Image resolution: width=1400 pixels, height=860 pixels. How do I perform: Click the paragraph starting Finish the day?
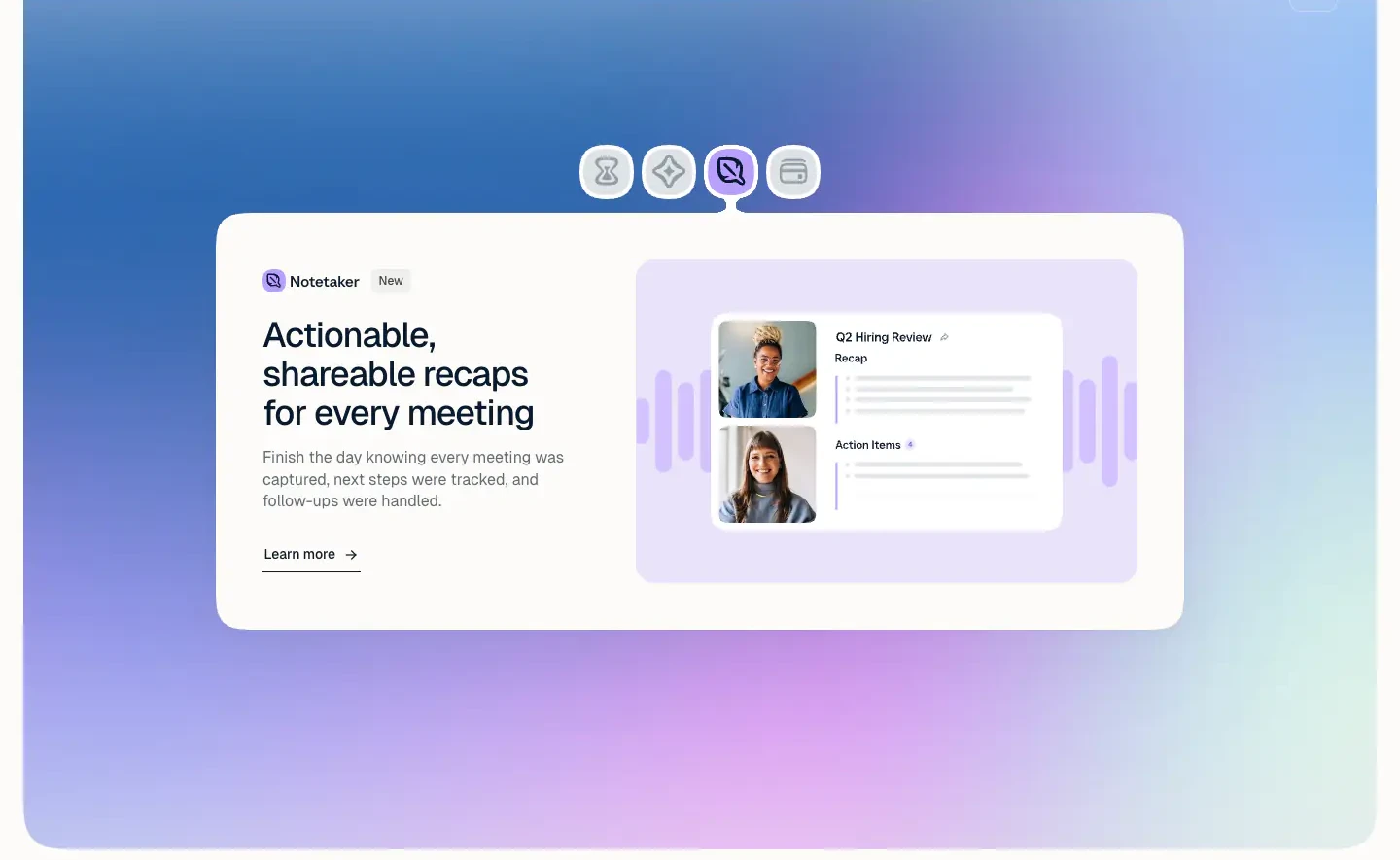click(413, 479)
